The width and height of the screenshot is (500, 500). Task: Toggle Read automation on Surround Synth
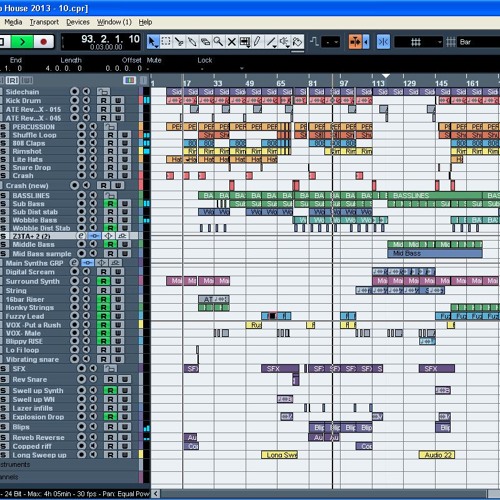[x=103, y=281]
